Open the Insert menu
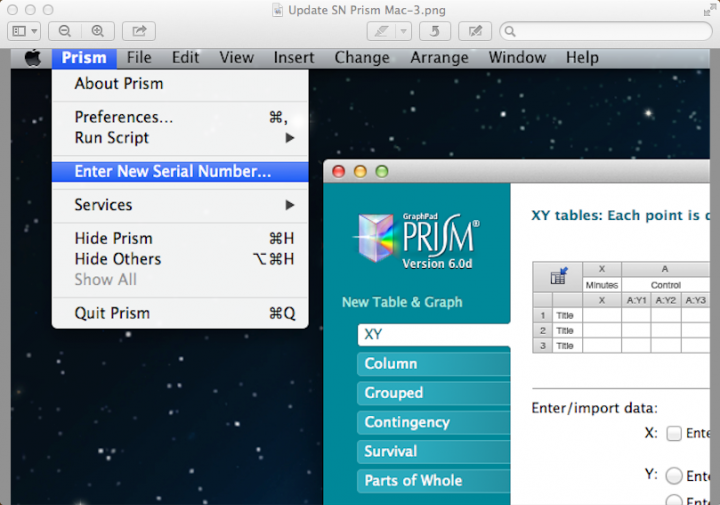This screenshot has width=720, height=505. coord(294,58)
